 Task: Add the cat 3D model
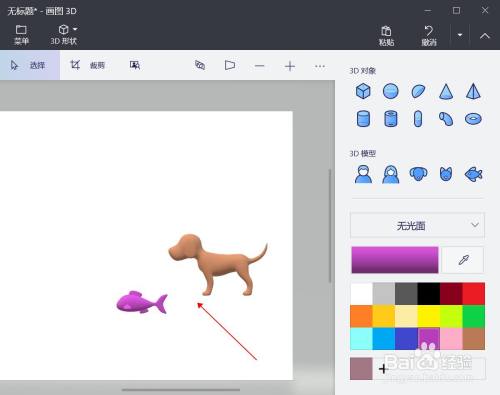(x=446, y=174)
